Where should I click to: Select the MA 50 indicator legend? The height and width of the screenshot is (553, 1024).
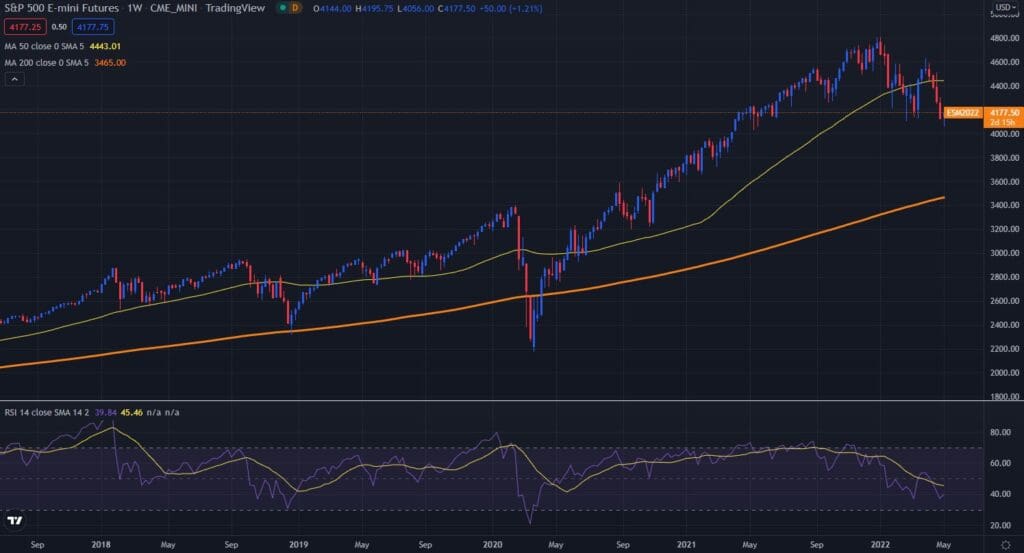40,45
